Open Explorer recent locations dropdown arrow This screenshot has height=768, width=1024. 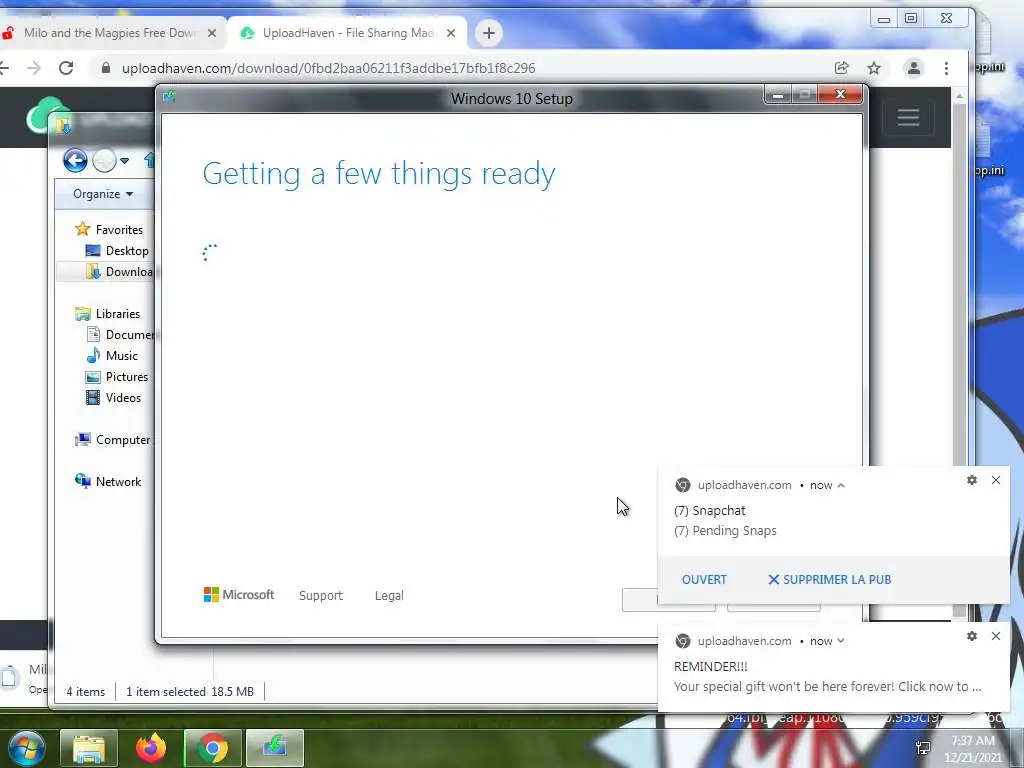[x=124, y=161]
